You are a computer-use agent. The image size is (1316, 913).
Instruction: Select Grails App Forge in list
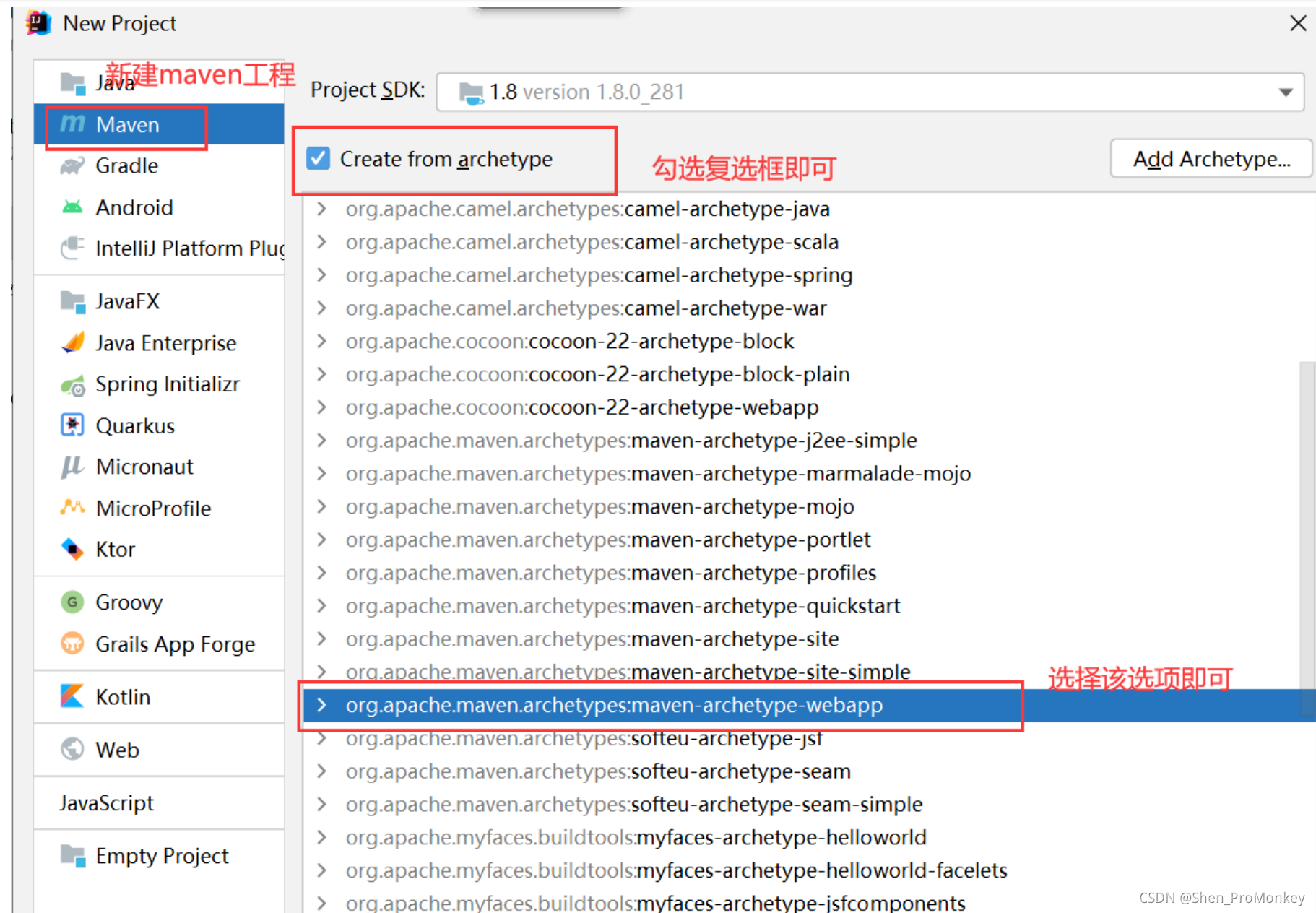click(159, 644)
